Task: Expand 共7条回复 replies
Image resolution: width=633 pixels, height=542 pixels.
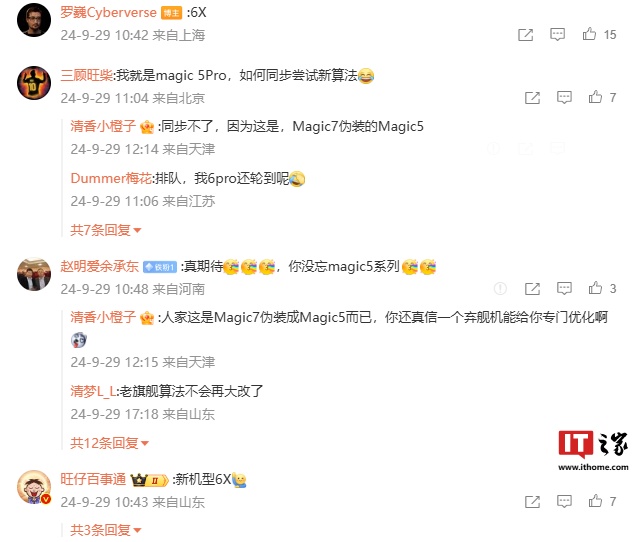Action: pos(106,230)
